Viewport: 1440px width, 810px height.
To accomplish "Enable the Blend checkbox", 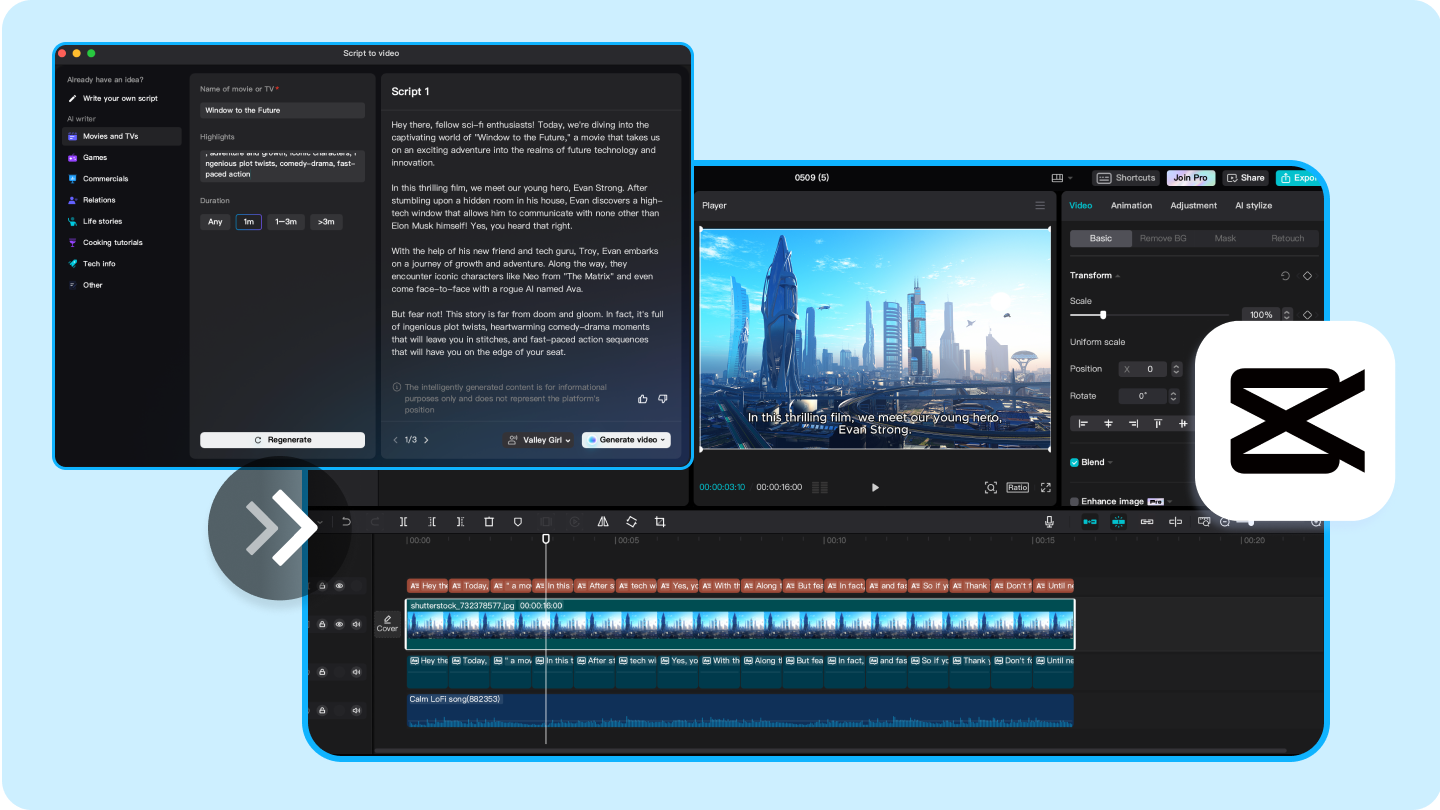I will [1073, 463].
